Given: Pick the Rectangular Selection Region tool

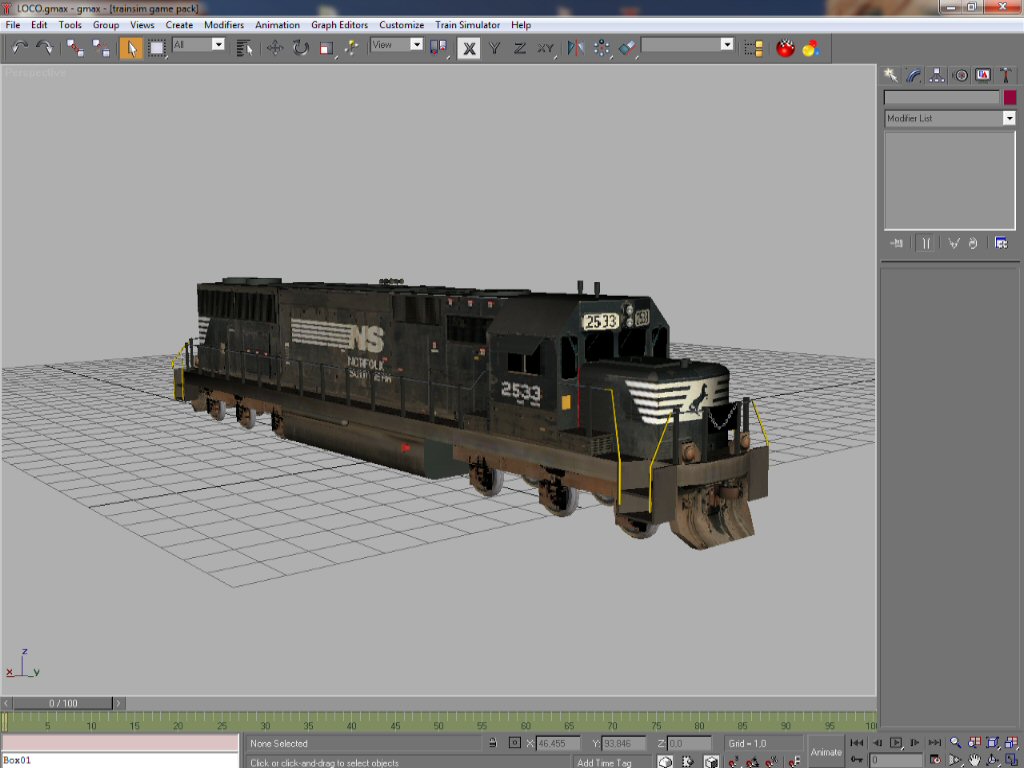Looking at the screenshot, I should pos(157,48).
